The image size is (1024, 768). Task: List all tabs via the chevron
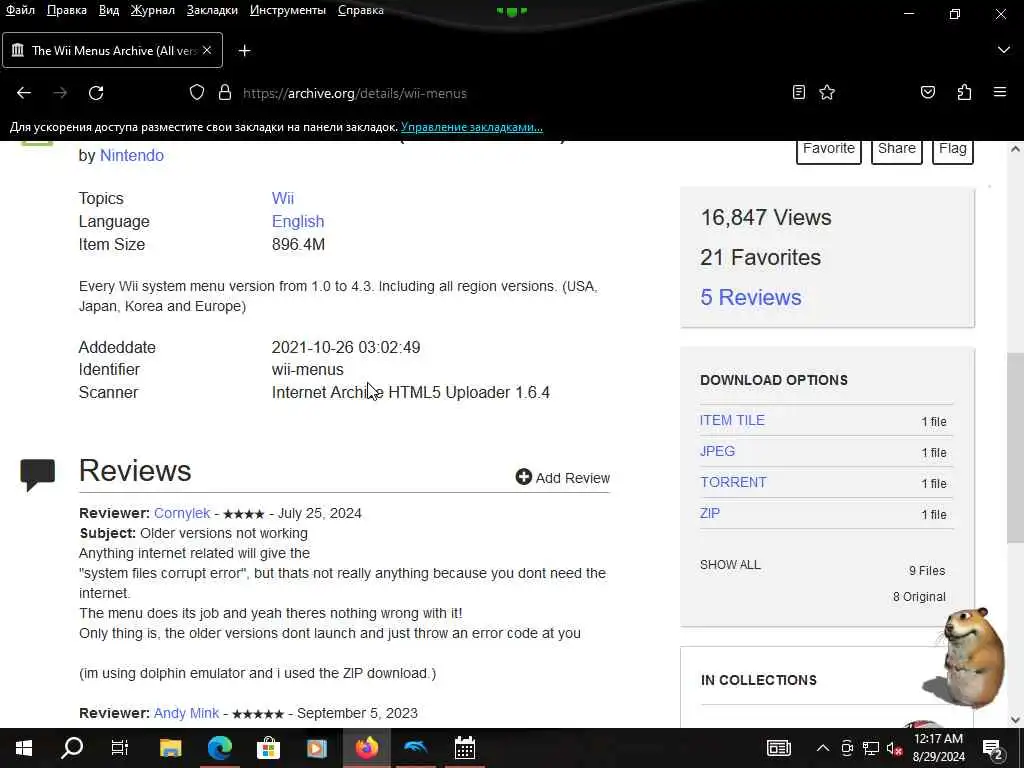click(1004, 50)
